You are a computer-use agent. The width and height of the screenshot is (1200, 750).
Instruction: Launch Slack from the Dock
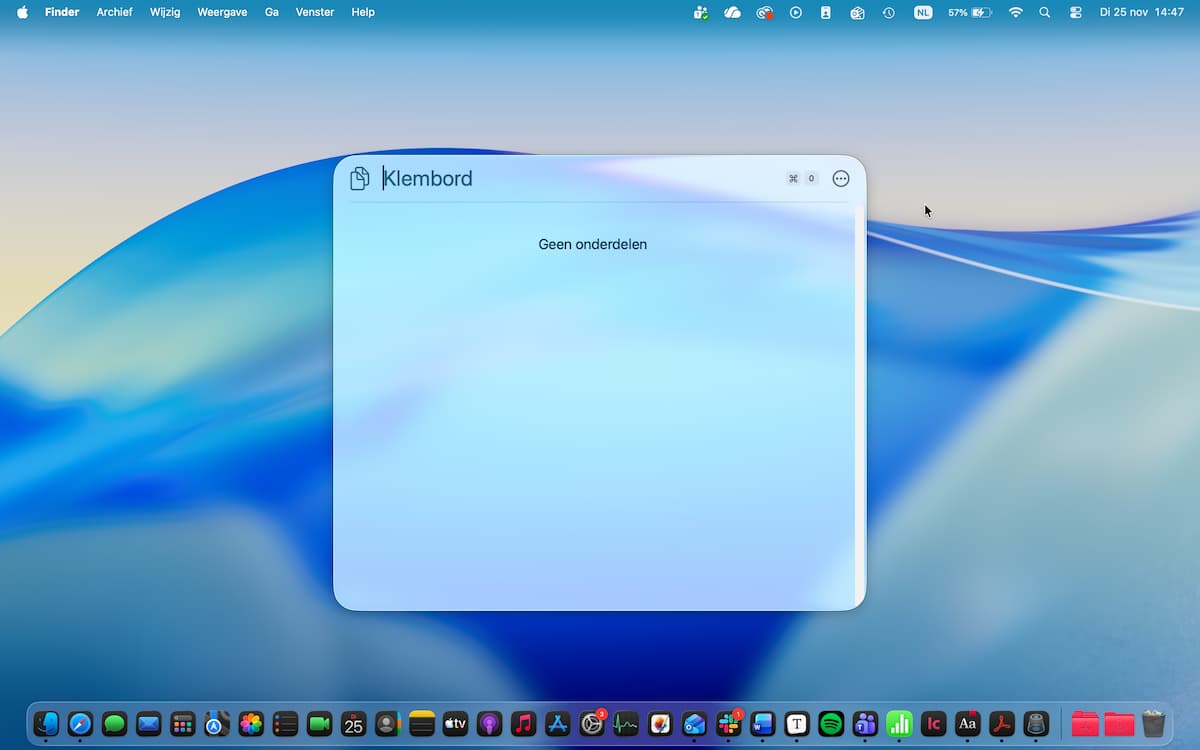coord(729,723)
